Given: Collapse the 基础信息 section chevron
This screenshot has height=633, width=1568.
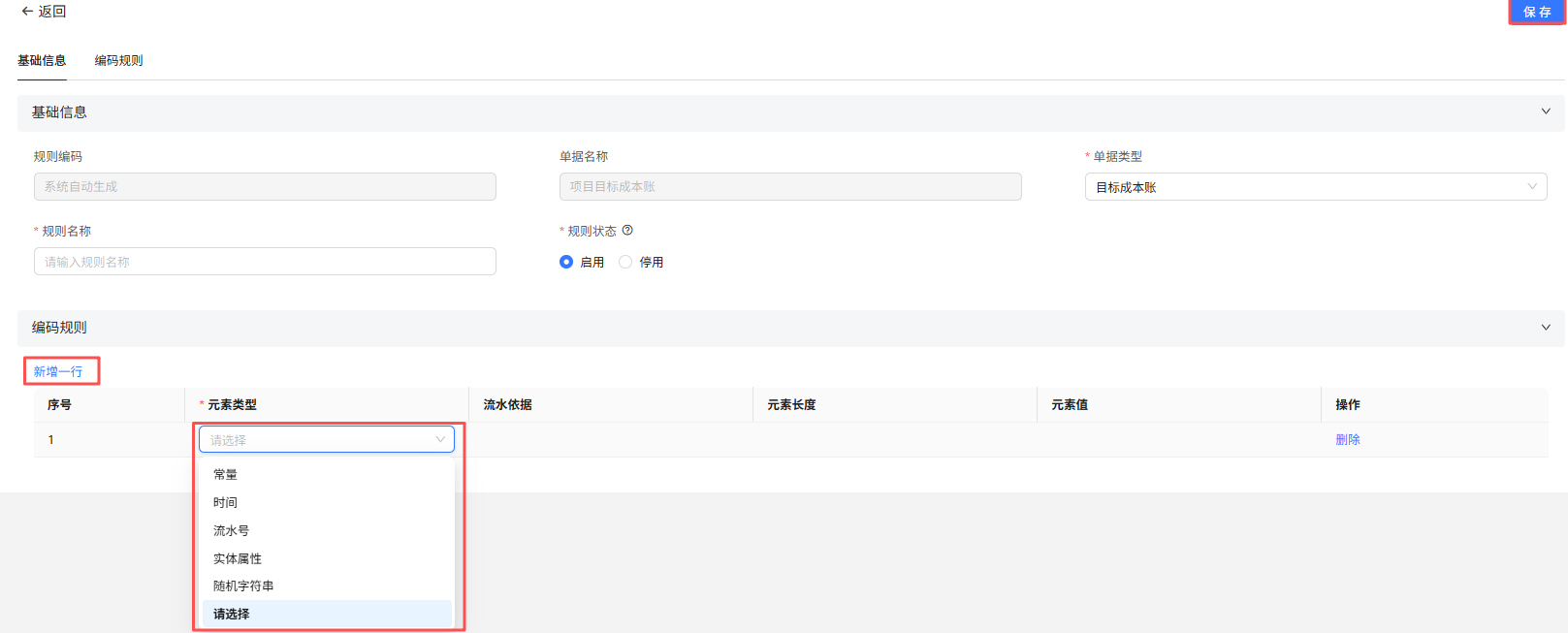Looking at the screenshot, I should pos(1546,111).
